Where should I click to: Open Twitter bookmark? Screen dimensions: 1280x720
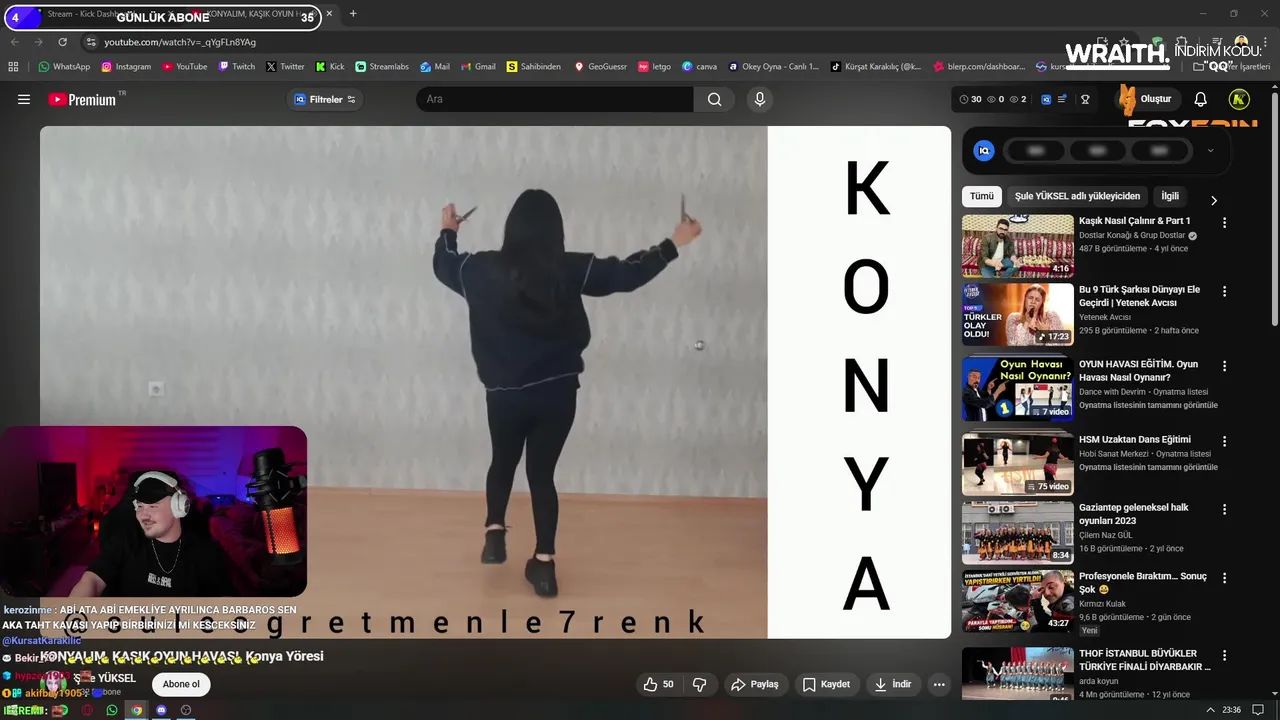[x=285, y=67]
